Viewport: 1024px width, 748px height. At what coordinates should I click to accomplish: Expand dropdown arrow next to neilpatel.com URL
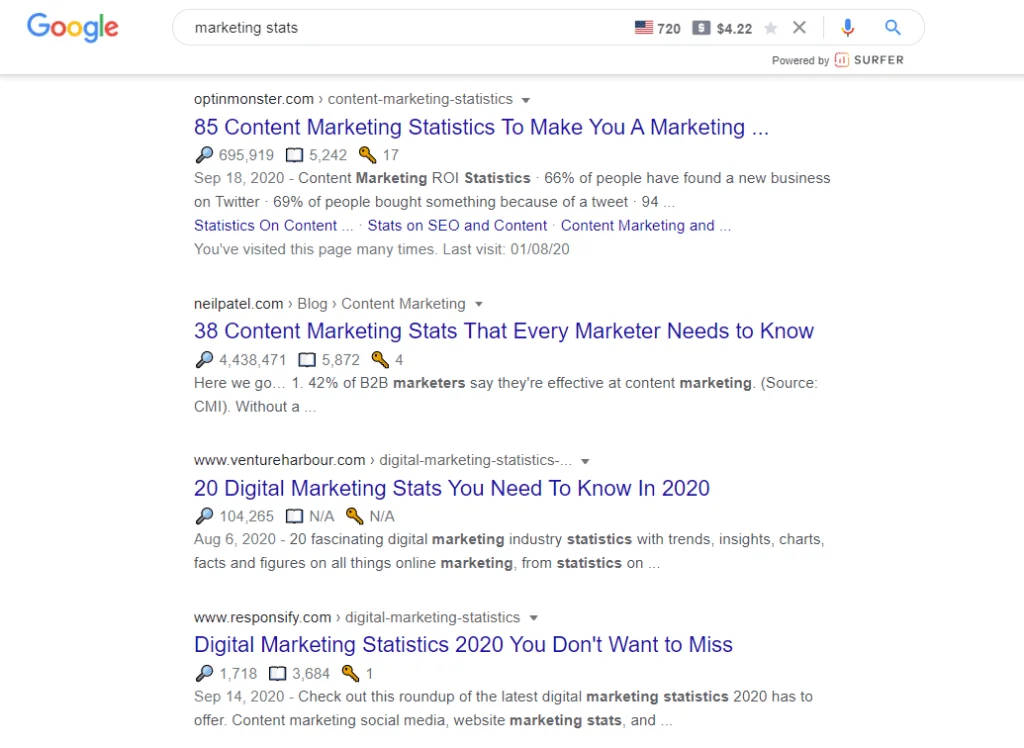click(479, 304)
